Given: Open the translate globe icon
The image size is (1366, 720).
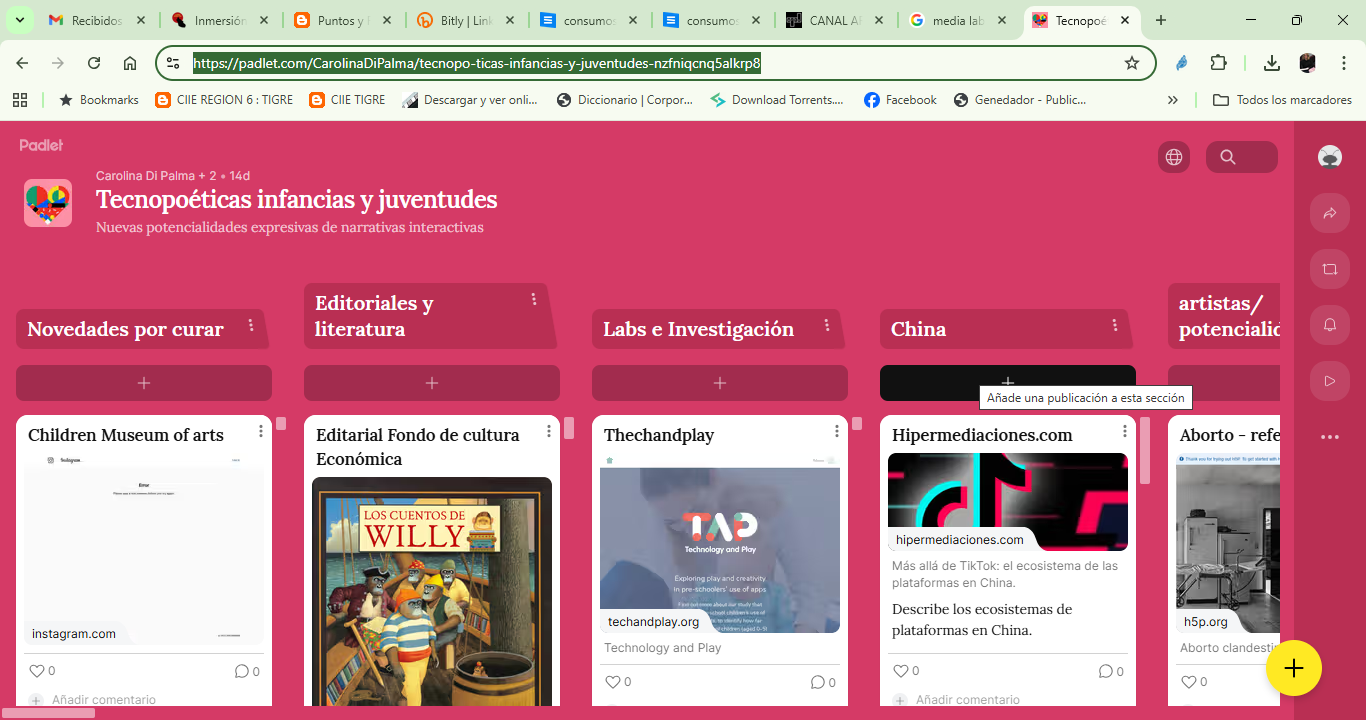Looking at the screenshot, I should [1173, 156].
